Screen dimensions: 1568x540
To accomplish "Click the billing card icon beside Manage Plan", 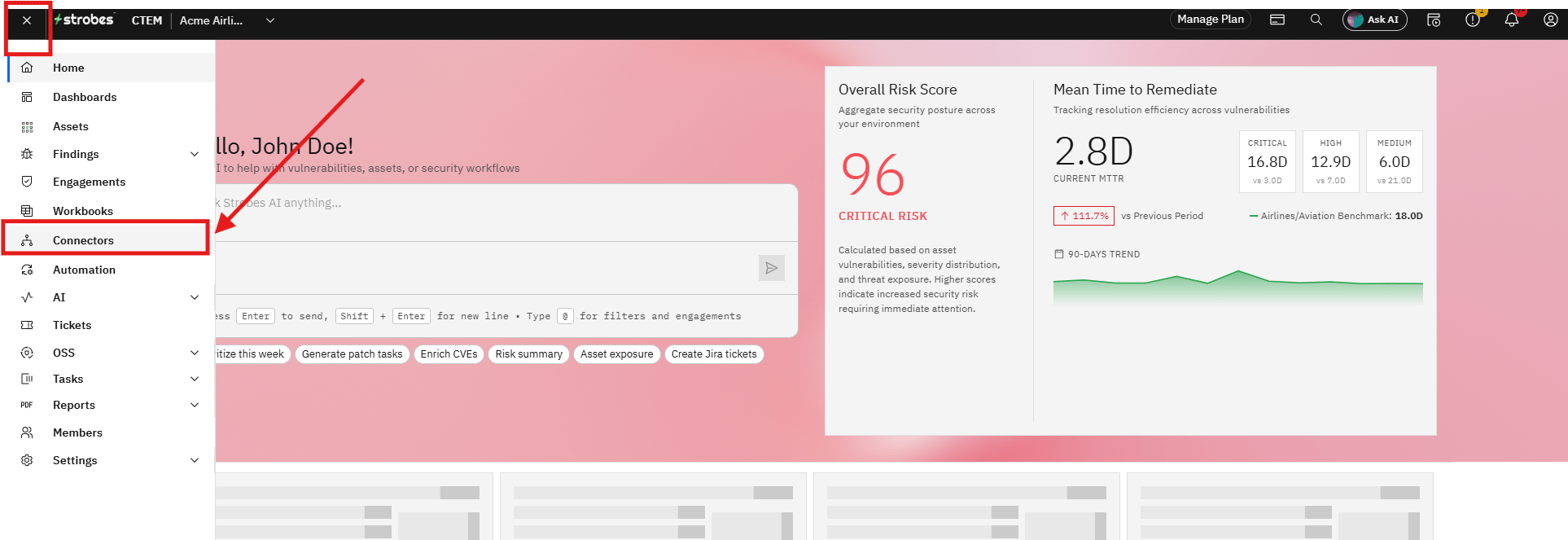I will (x=1277, y=20).
